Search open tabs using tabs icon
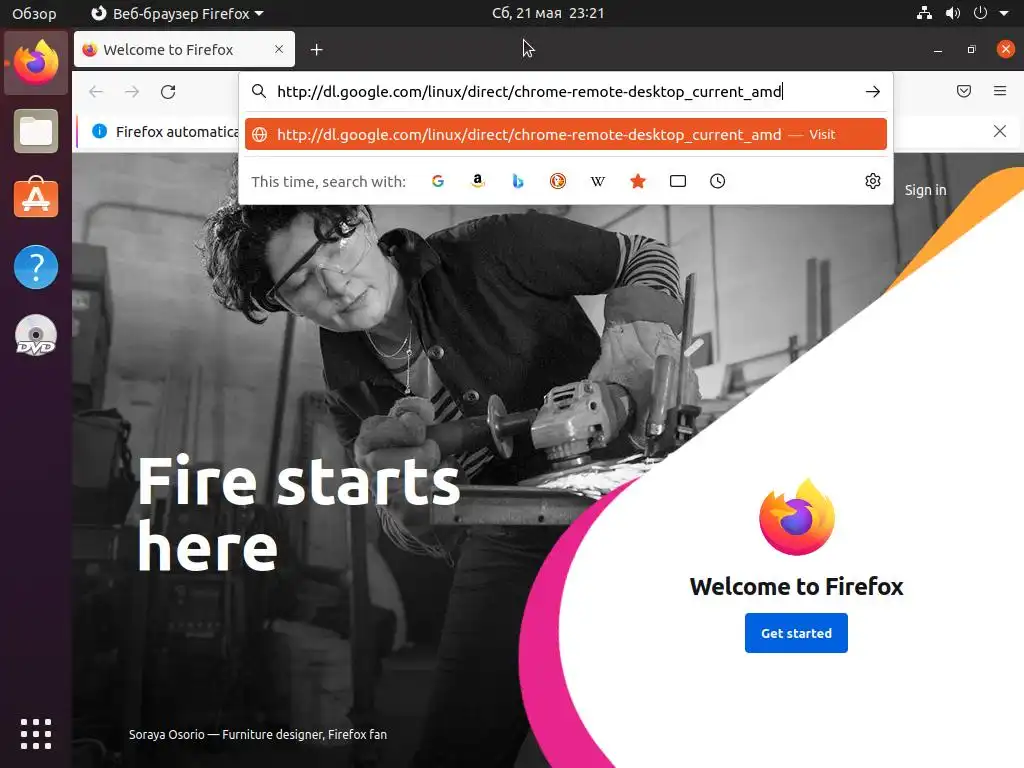The image size is (1024, 768). pyautogui.click(x=678, y=182)
